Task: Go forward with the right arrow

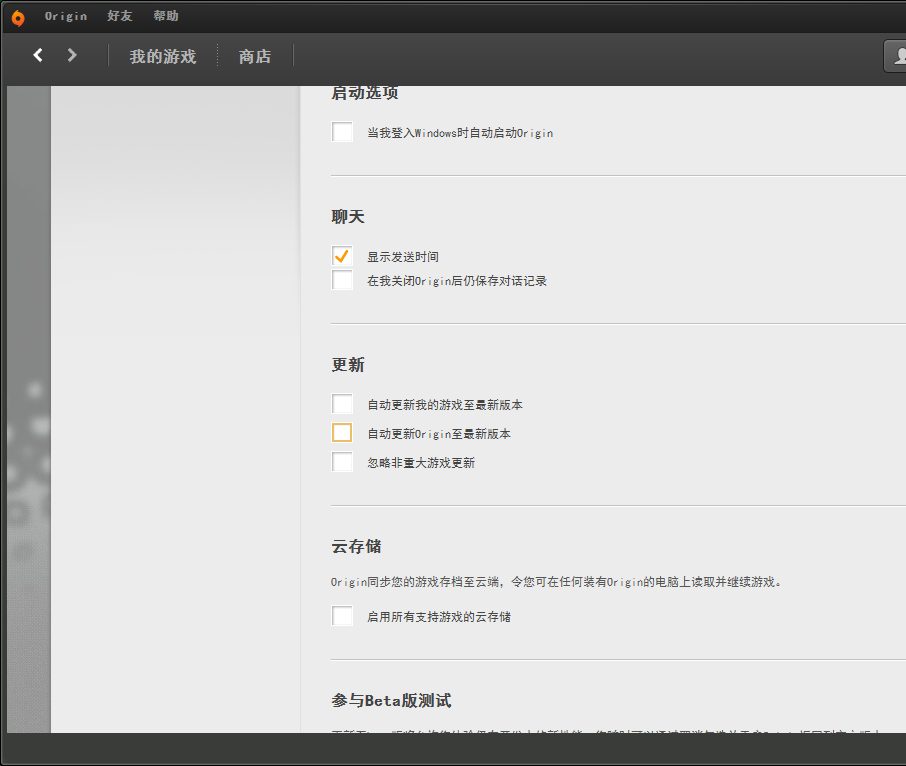Action: [x=72, y=55]
